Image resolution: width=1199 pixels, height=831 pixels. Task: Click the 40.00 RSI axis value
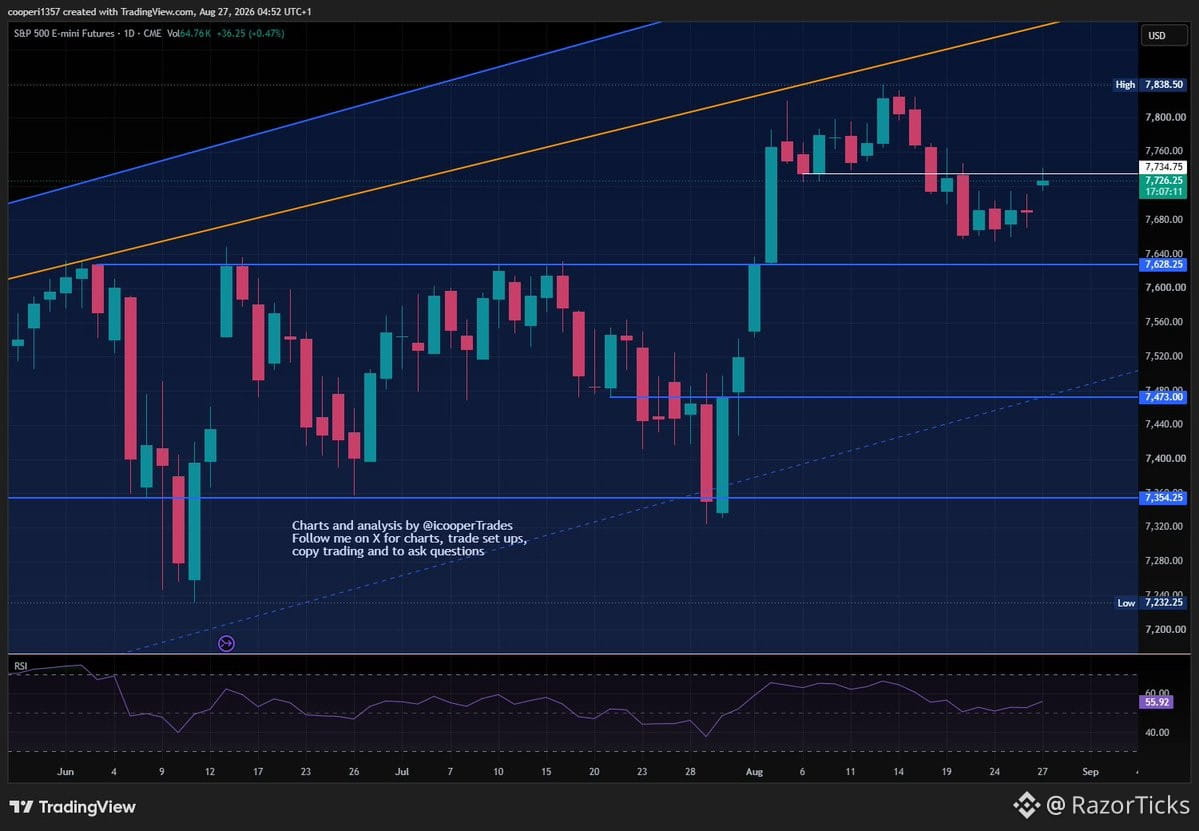[x=1157, y=732]
